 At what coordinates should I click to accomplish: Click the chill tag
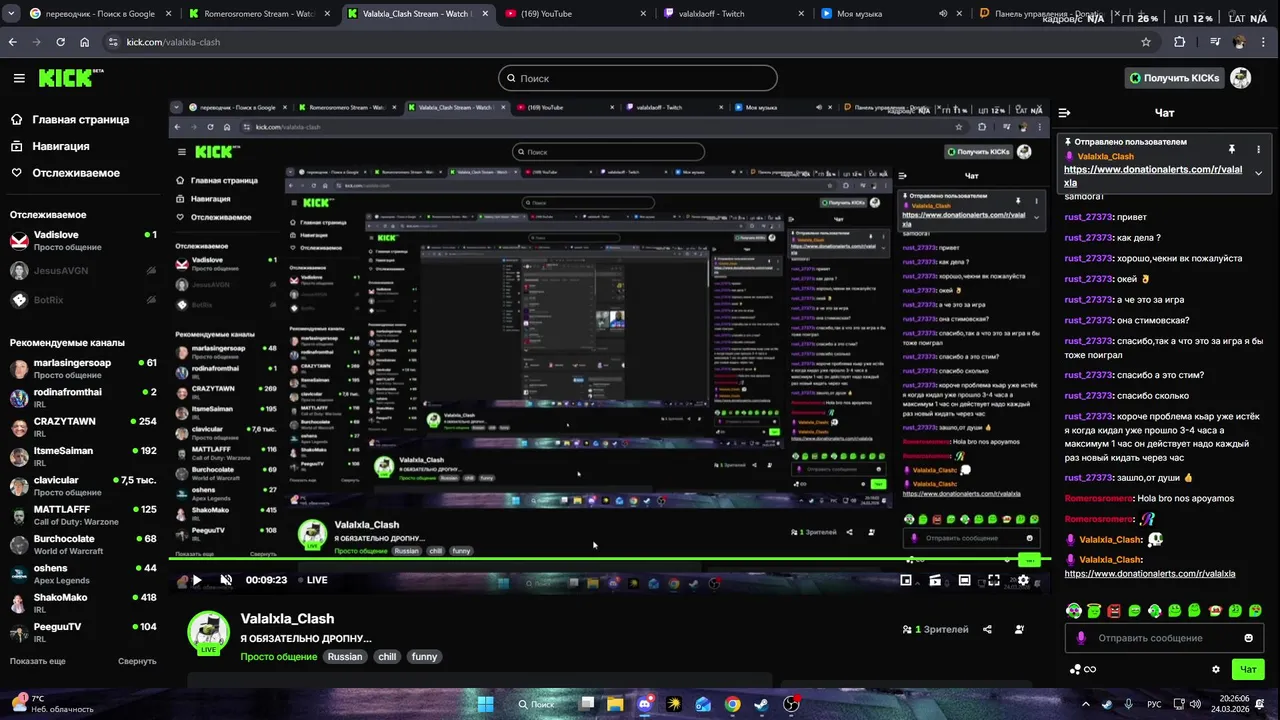tap(387, 657)
